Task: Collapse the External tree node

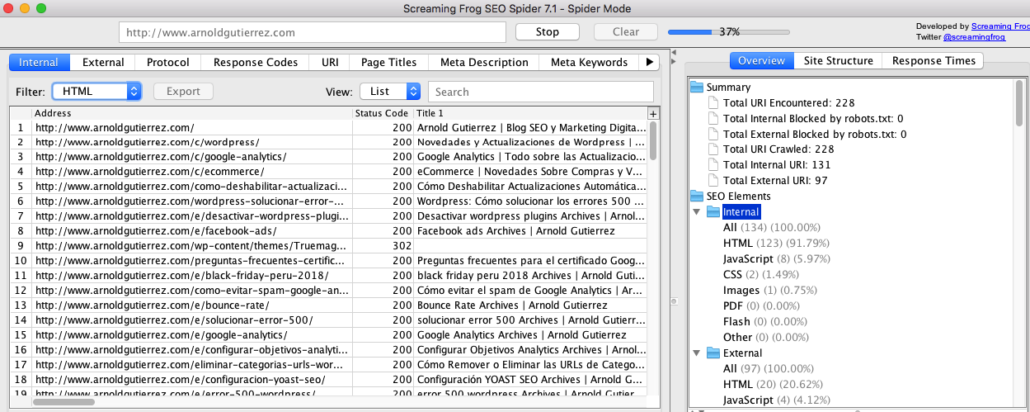Action: (696, 353)
